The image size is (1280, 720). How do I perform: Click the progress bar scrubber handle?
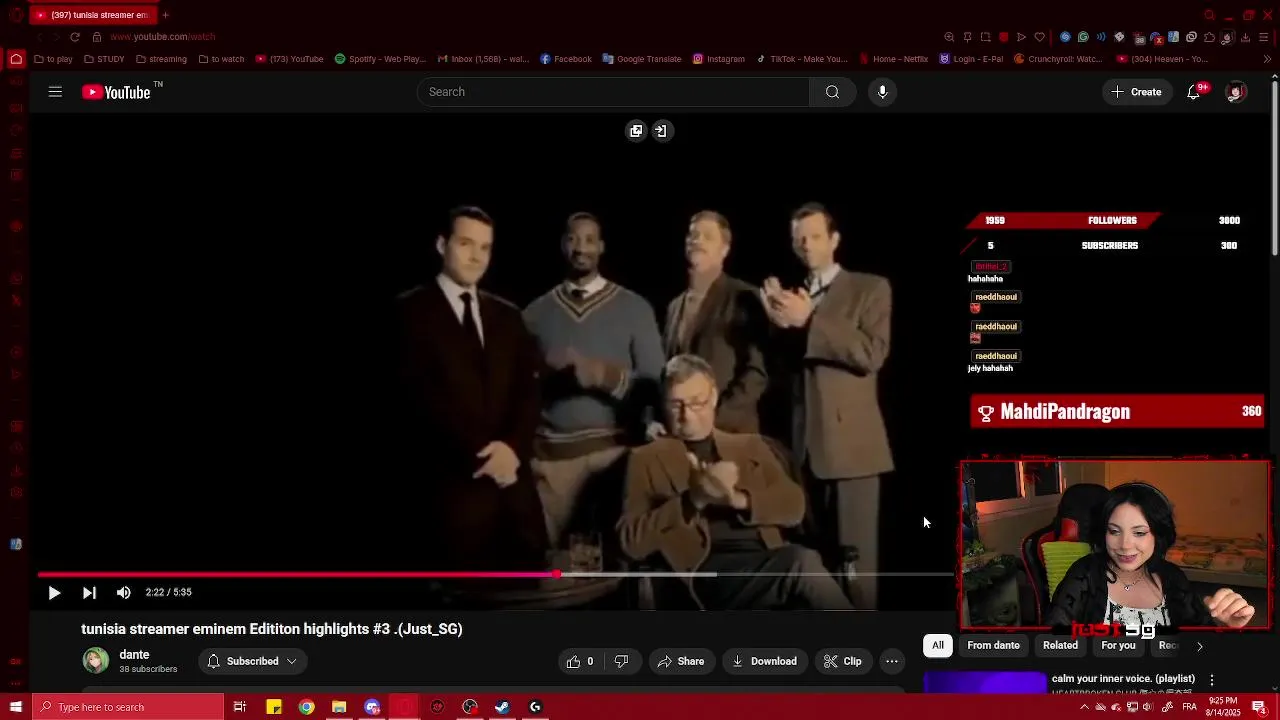[556, 575]
